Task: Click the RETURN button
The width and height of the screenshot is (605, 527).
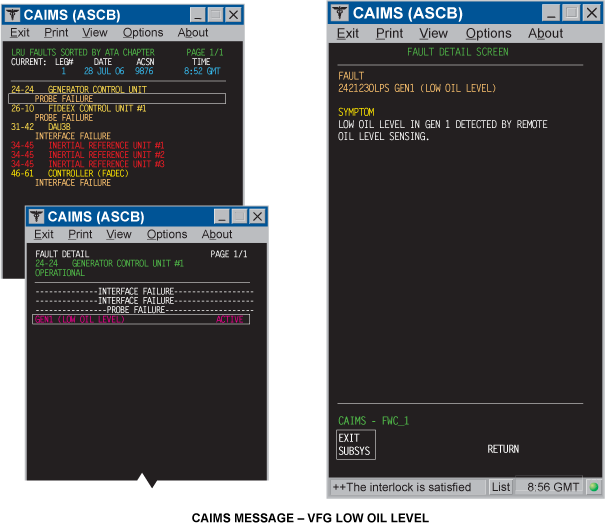Action: point(503,449)
